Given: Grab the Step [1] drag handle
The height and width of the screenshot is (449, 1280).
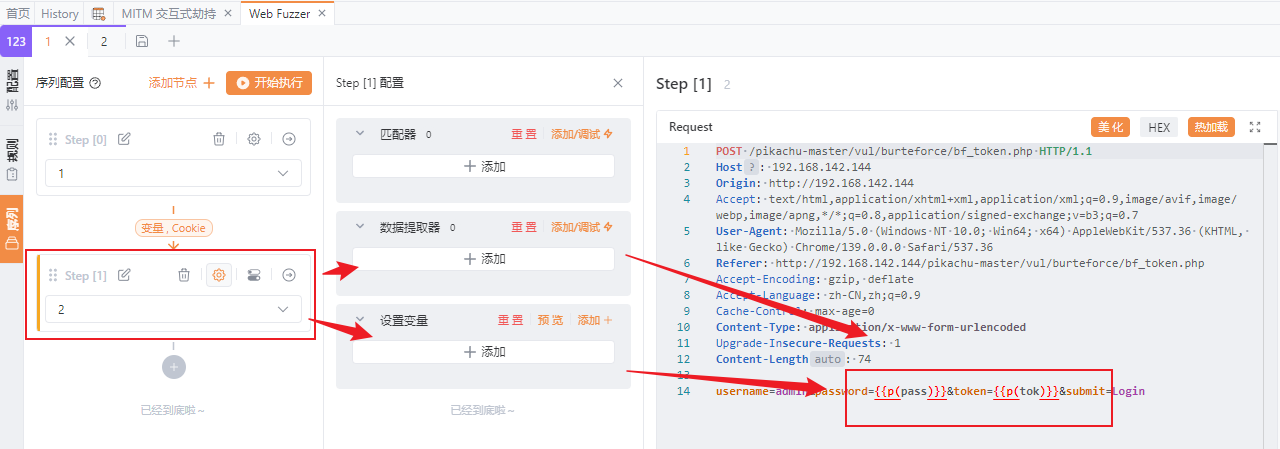Looking at the screenshot, I should pos(54,275).
